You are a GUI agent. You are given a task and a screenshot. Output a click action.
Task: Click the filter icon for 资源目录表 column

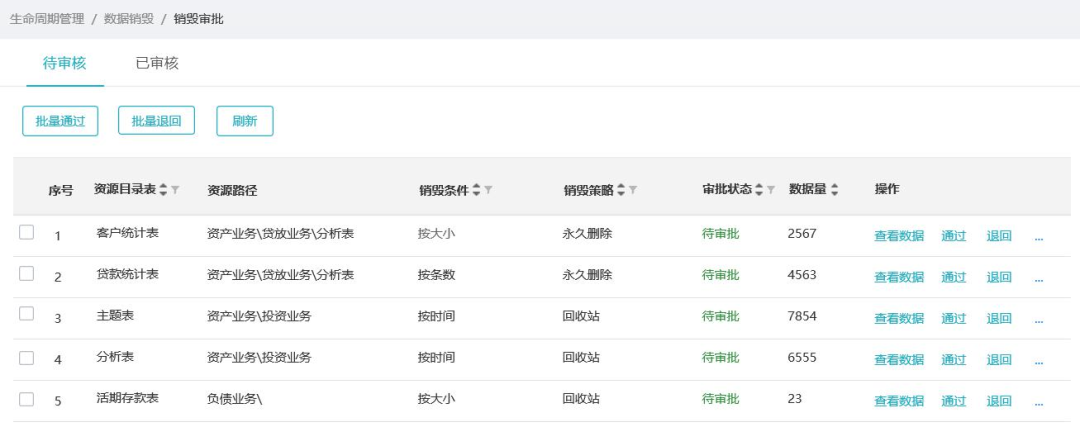click(x=176, y=190)
